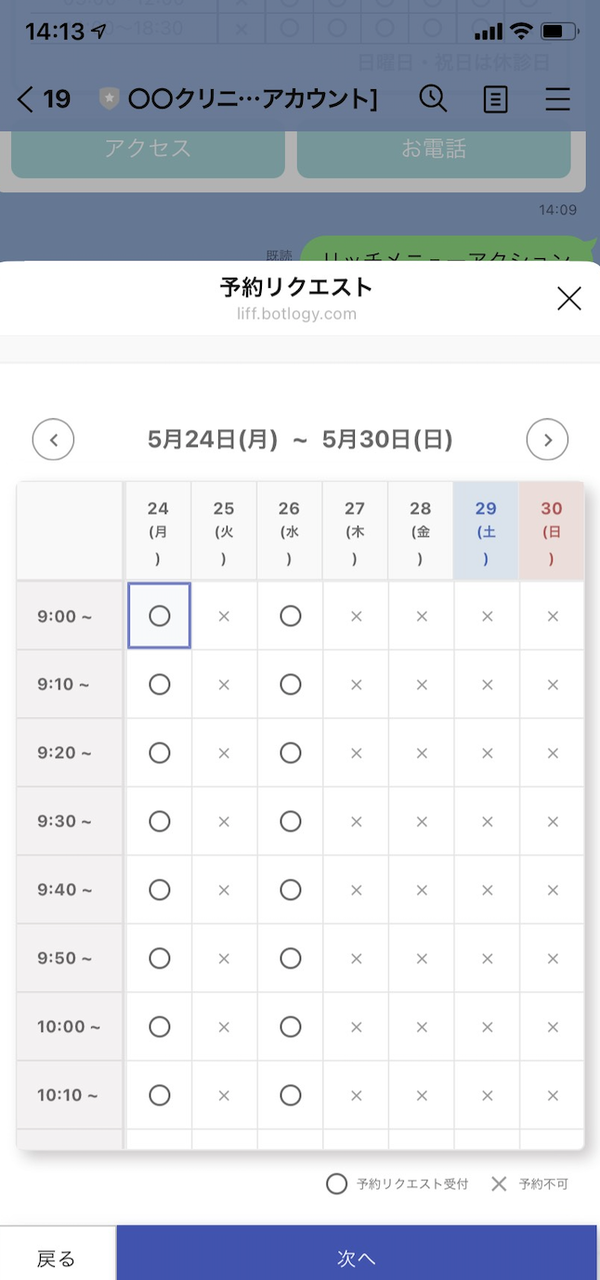Go back using the chat back arrow
The image size is (600, 1280).
[27, 99]
